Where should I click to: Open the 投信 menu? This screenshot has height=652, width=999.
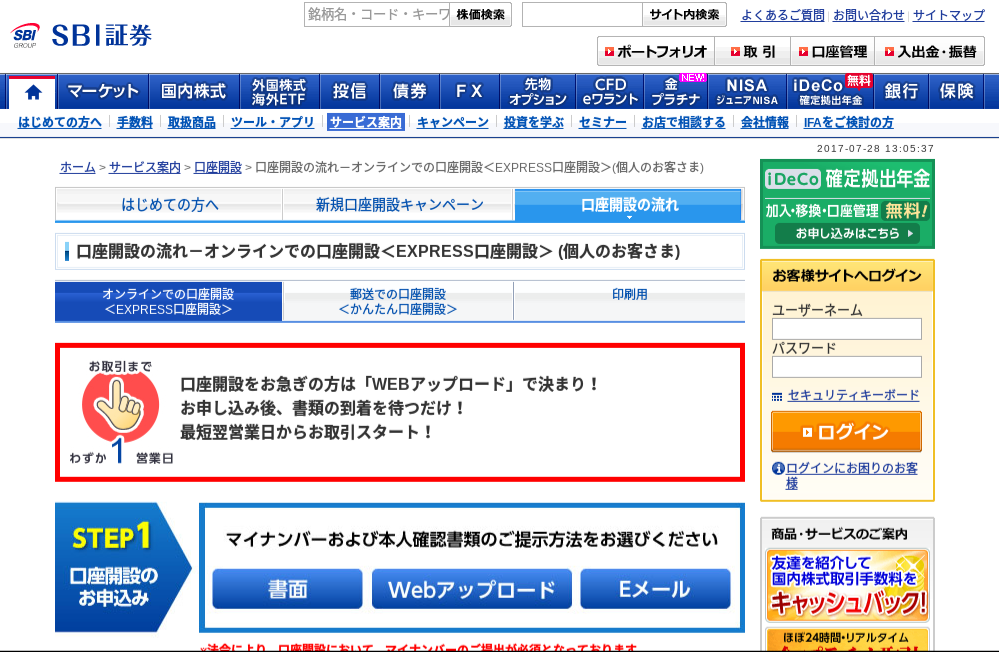[349, 92]
